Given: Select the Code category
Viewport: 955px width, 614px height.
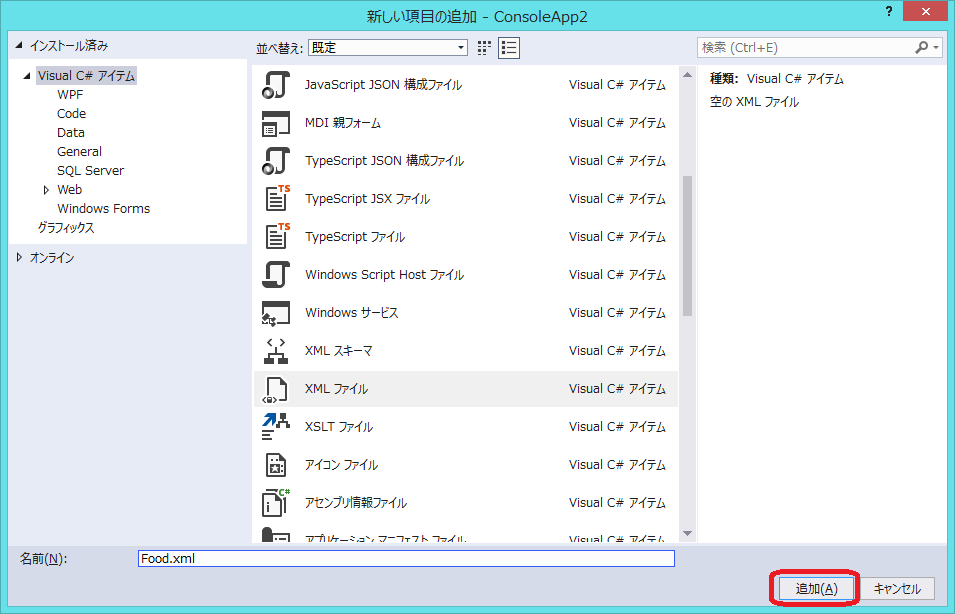Looking at the screenshot, I should [71, 113].
